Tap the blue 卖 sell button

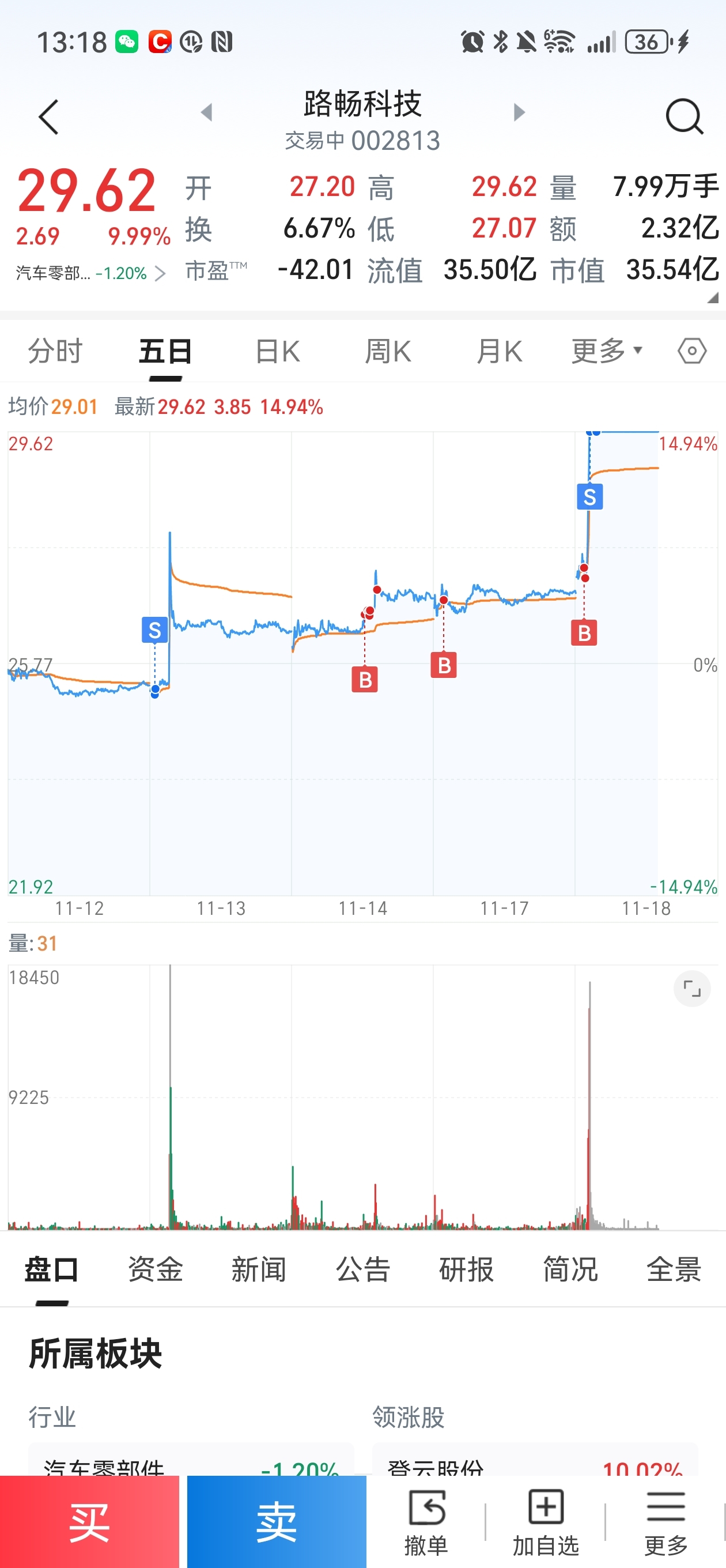(x=277, y=1522)
